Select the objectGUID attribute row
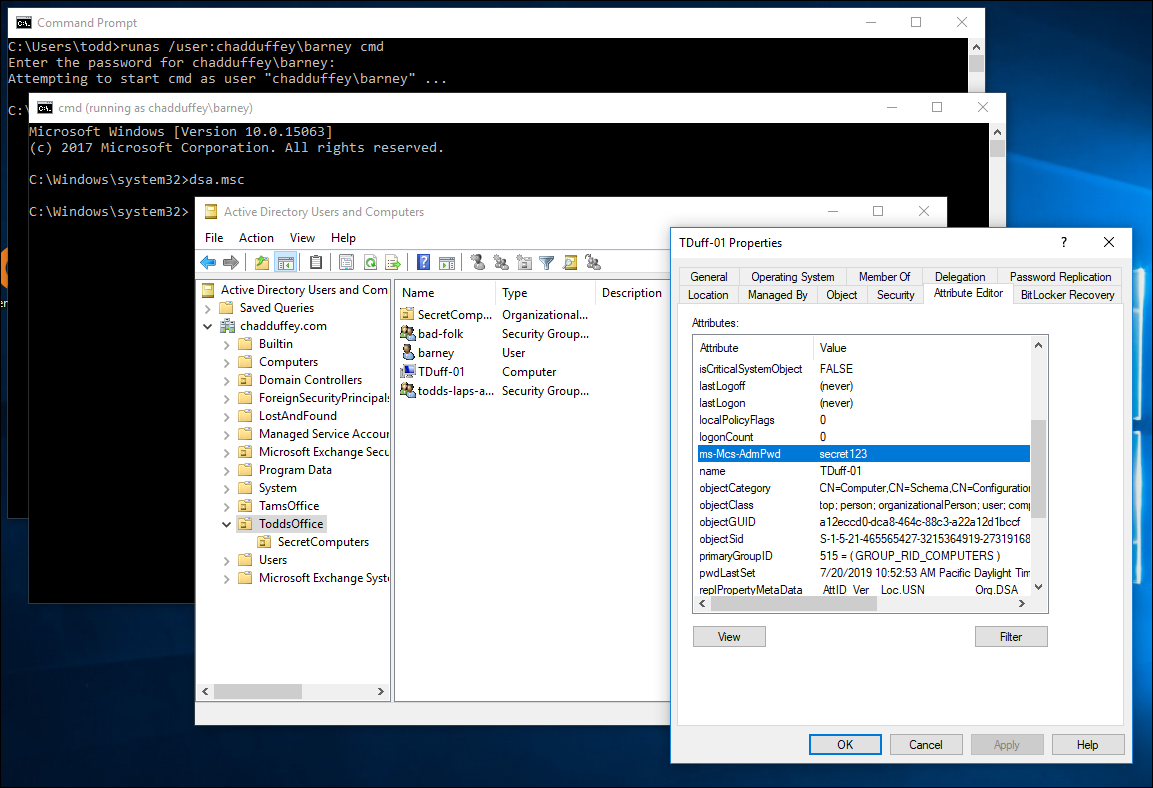Screen dimensions: 1153x788 863,522
